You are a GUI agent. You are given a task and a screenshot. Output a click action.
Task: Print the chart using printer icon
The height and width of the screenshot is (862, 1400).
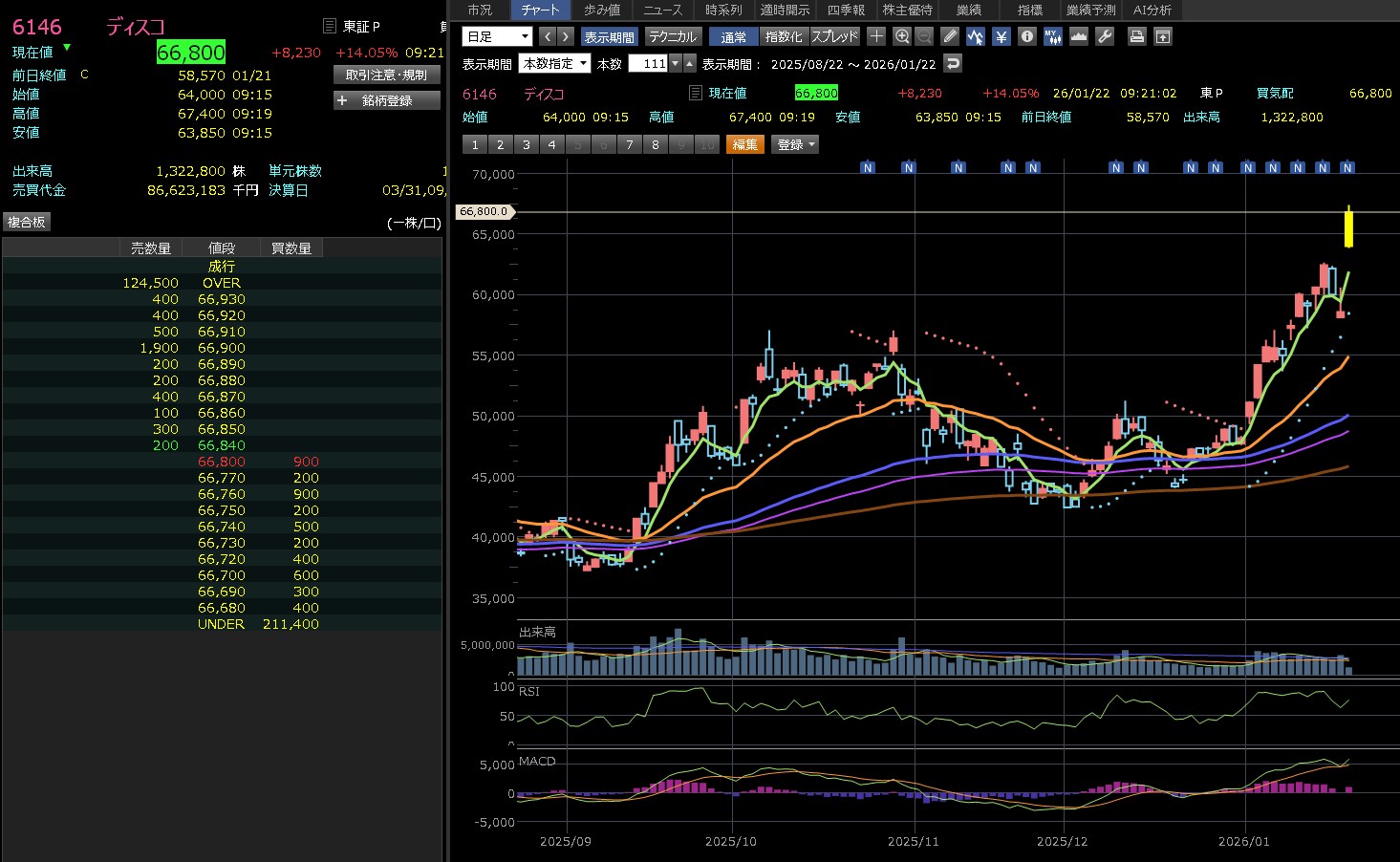coord(1136,36)
